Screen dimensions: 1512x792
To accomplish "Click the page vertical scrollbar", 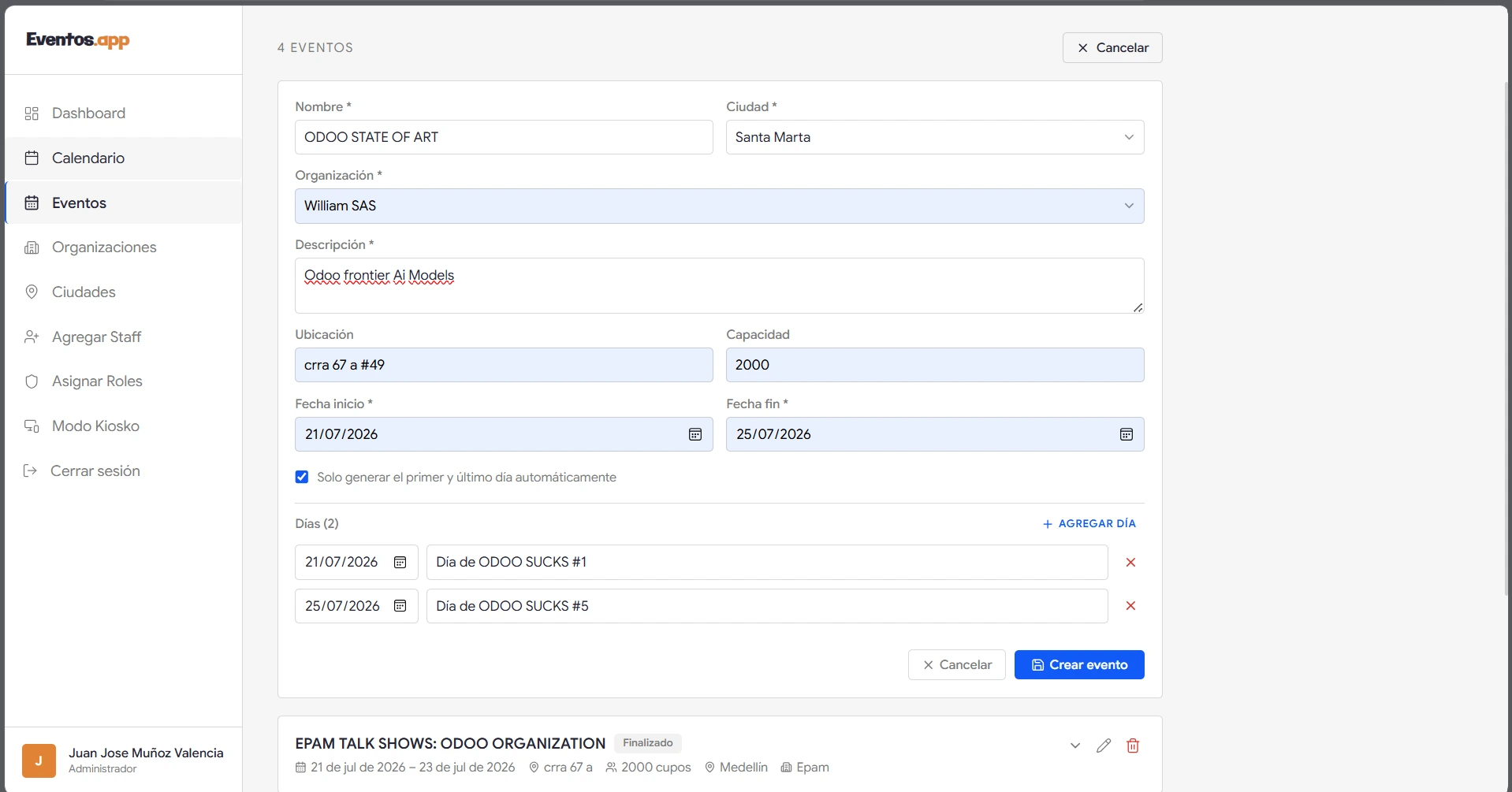I will pos(1507,339).
